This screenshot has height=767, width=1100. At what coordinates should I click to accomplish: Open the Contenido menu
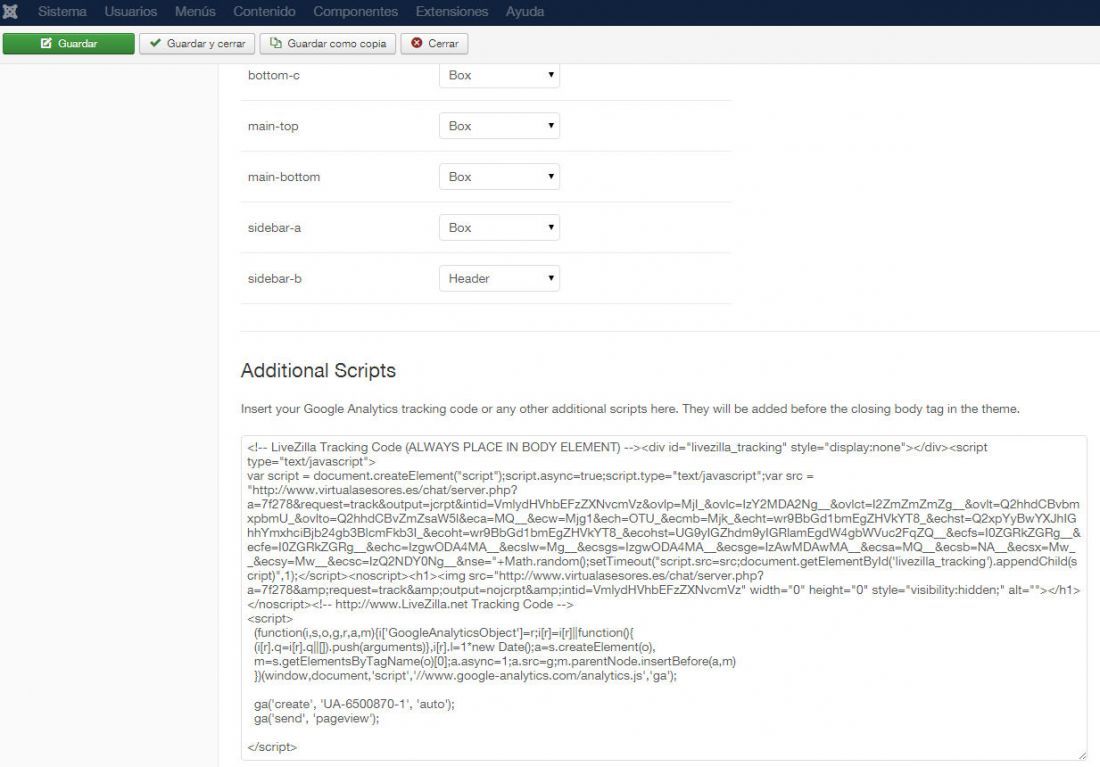[264, 11]
